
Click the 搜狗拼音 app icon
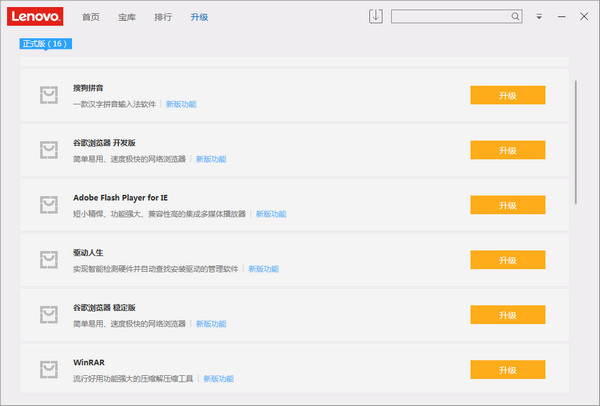coord(49,95)
